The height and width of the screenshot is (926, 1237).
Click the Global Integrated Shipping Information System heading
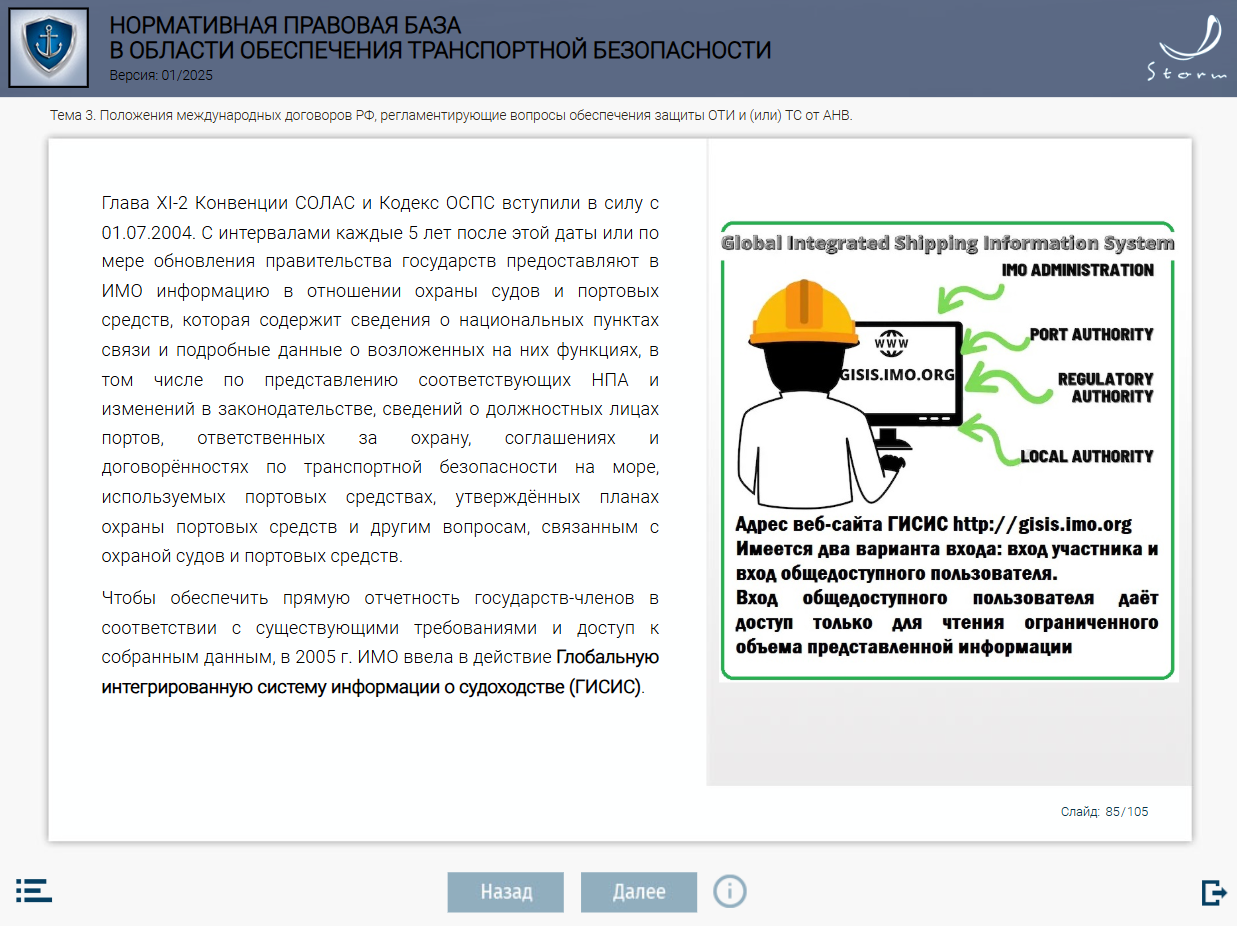click(x=948, y=243)
